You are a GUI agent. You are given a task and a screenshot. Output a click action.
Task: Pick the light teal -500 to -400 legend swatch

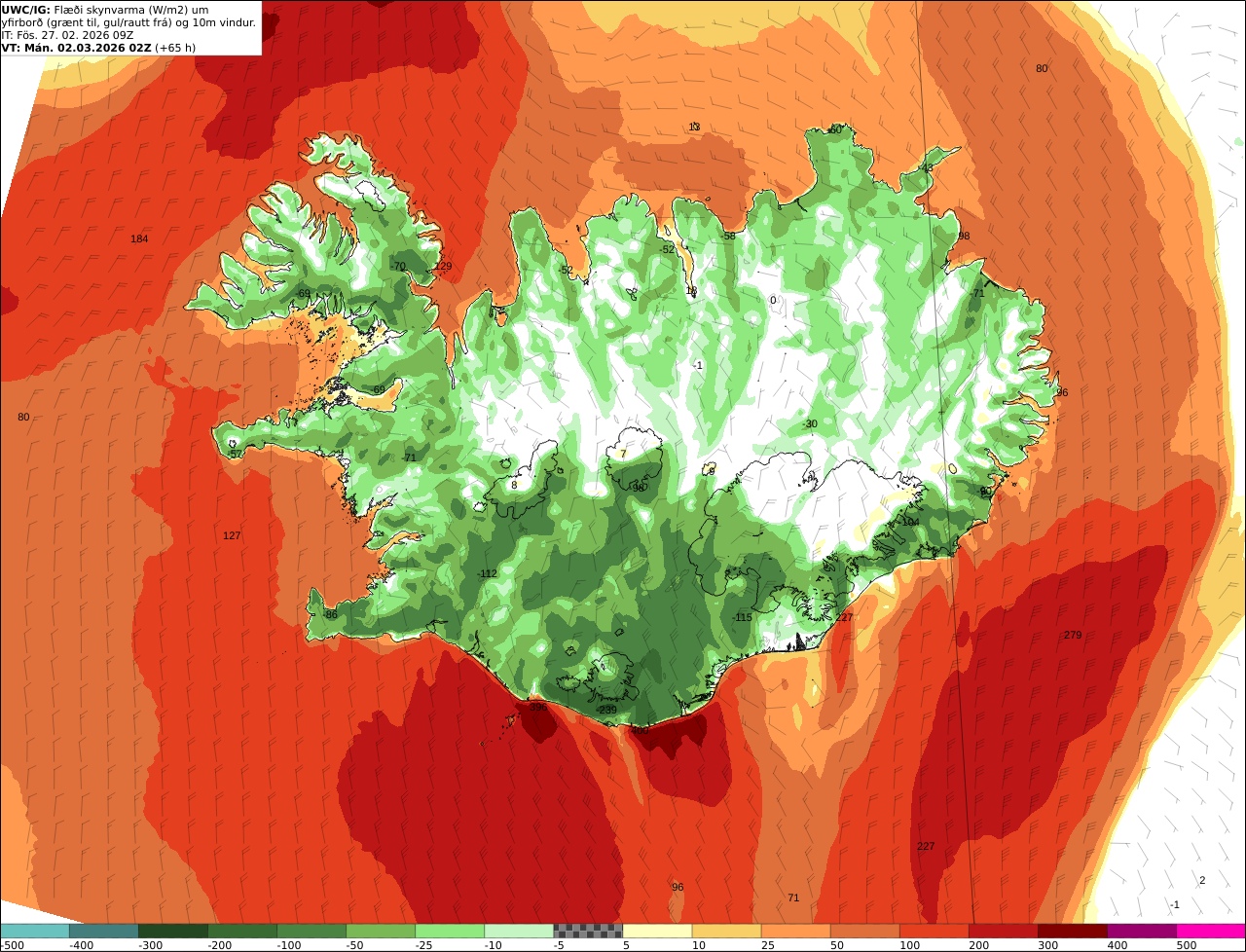click(34, 931)
